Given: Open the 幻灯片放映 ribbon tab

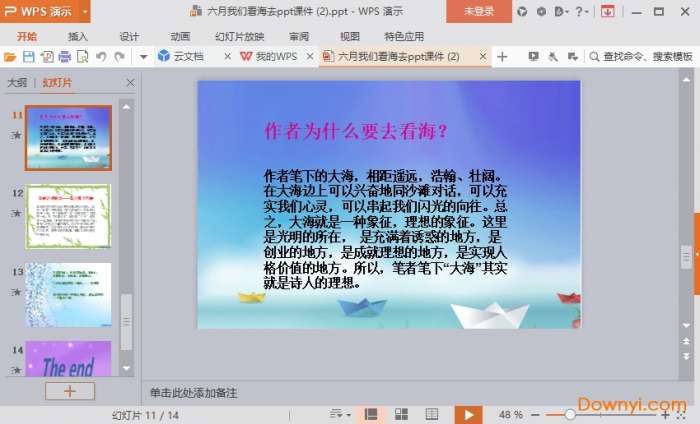Looking at the screenshot, I should click(239, 37).
